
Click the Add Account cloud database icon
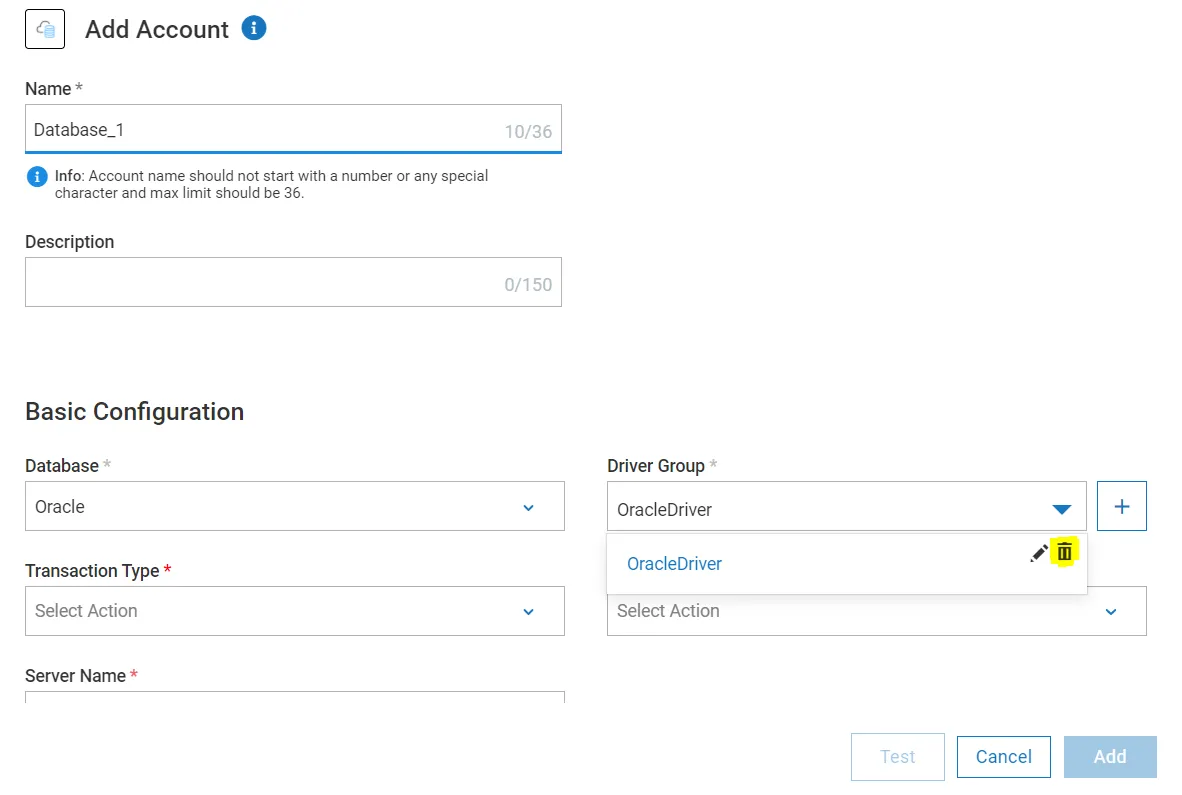(45, 29)
